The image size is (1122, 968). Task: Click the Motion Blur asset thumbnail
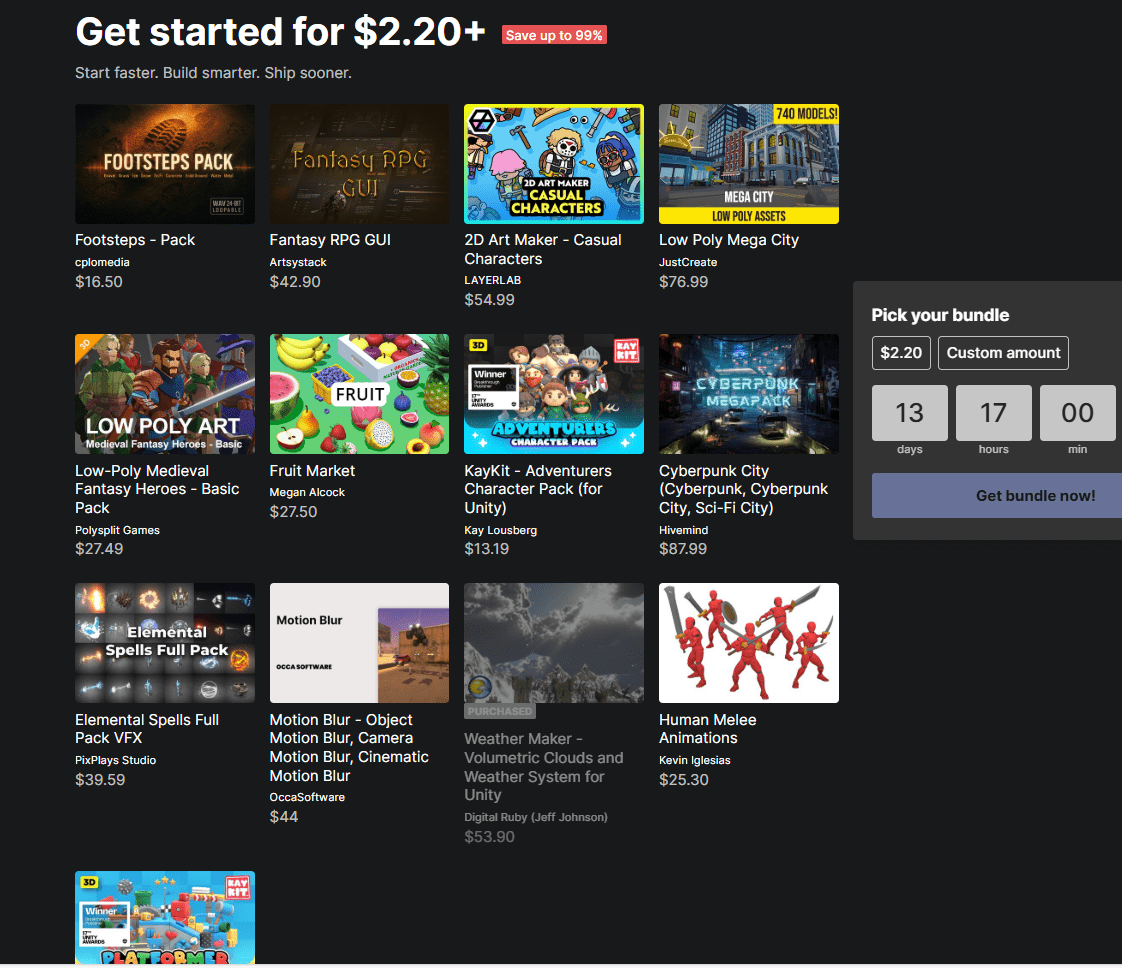click(x=359, y=643)
